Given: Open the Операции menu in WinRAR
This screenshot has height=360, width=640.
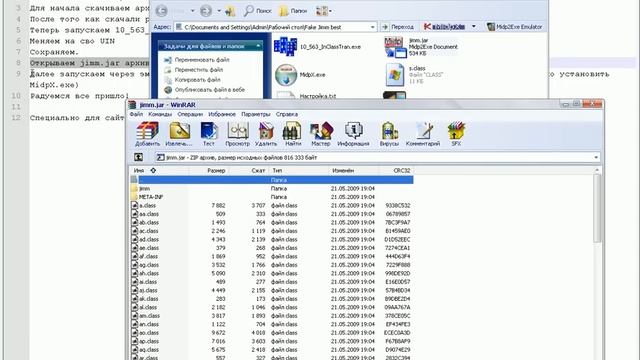Looking at the screenshot, I should pos(190,114).
